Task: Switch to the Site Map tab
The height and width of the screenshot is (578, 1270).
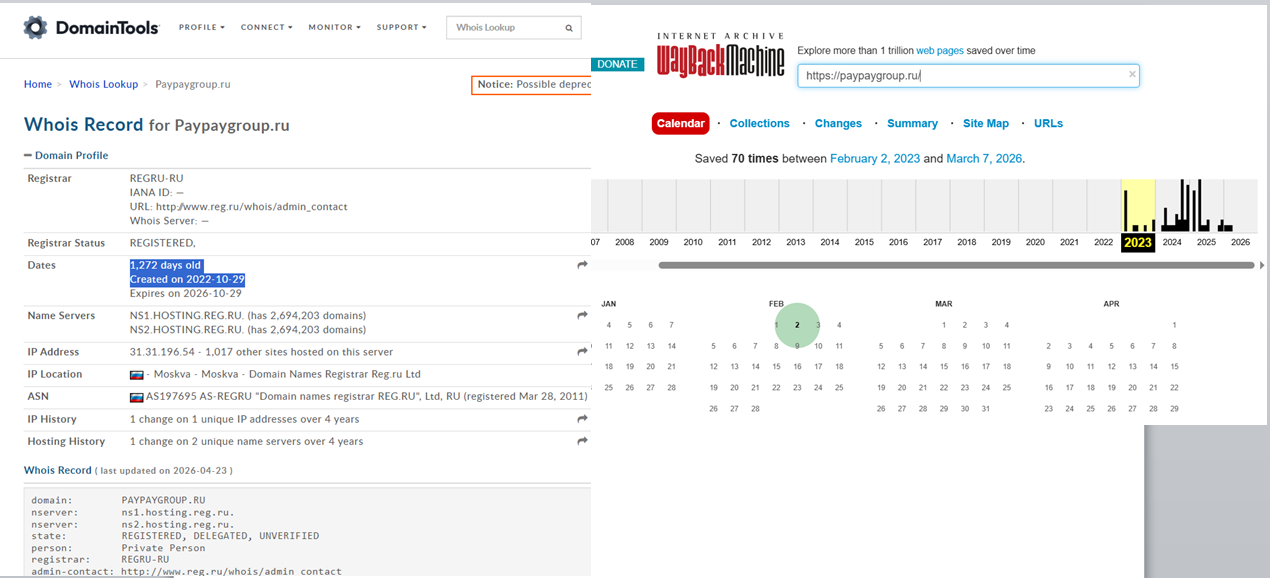Action: (986, 123)
